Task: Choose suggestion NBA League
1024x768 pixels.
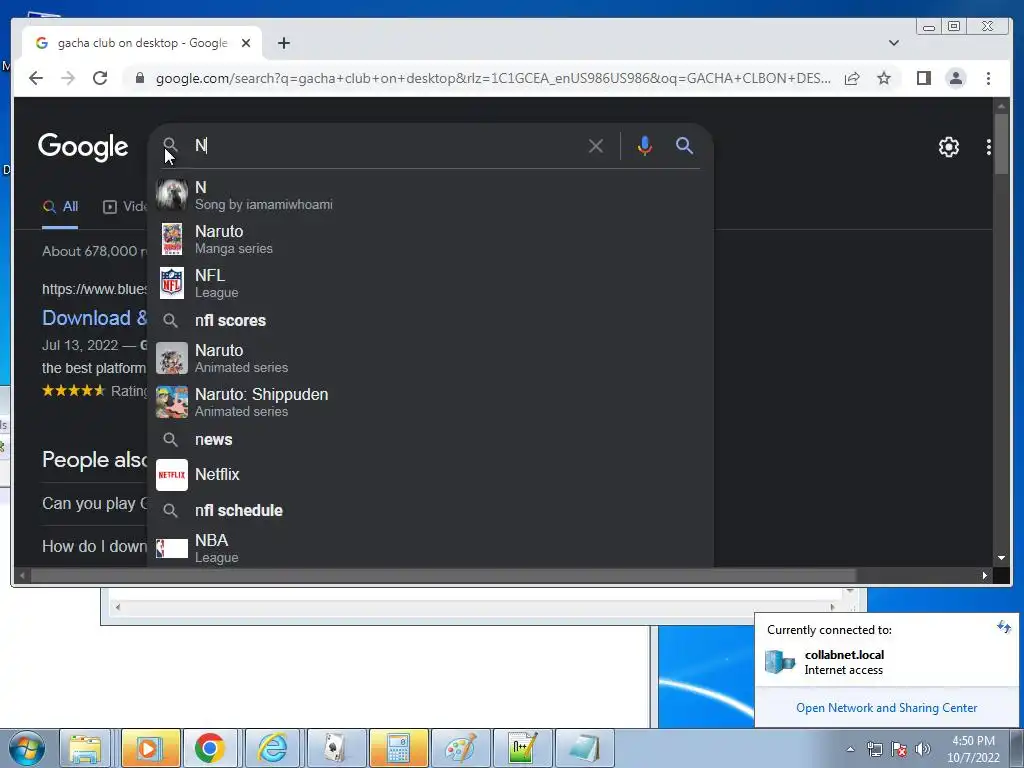Action: 430,549
